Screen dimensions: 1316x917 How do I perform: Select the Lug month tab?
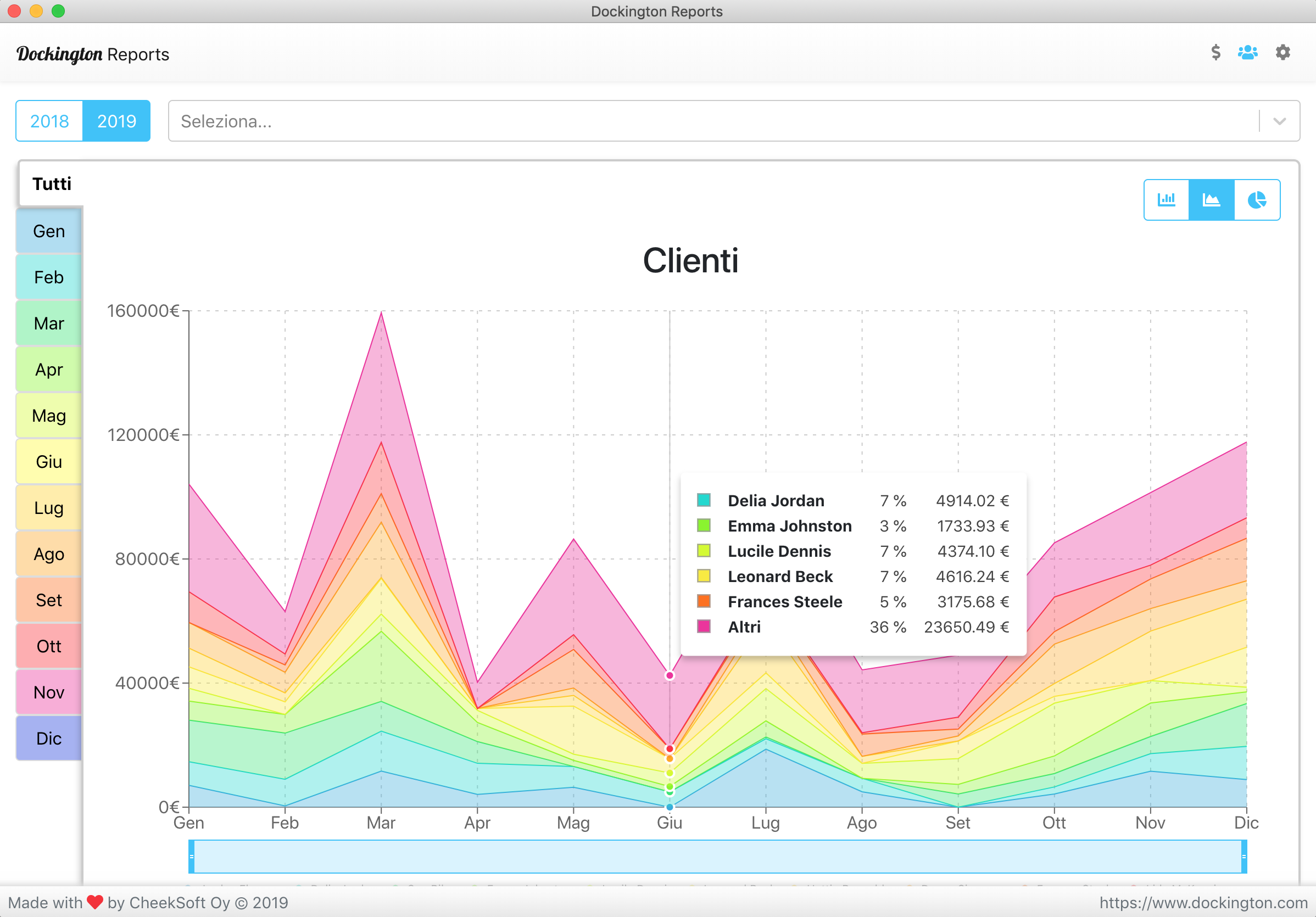49,508
